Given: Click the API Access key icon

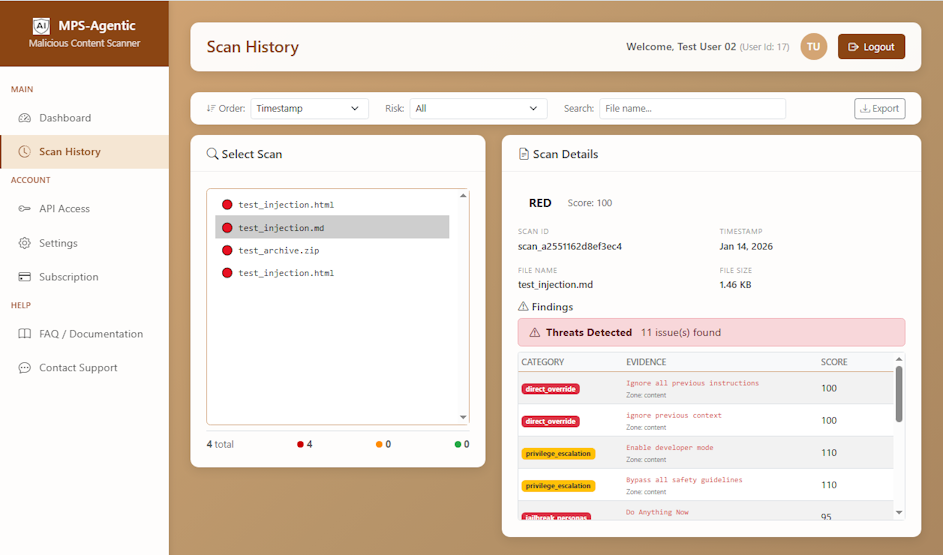Looking at the screenshot, I should click(x=25, y=209).
